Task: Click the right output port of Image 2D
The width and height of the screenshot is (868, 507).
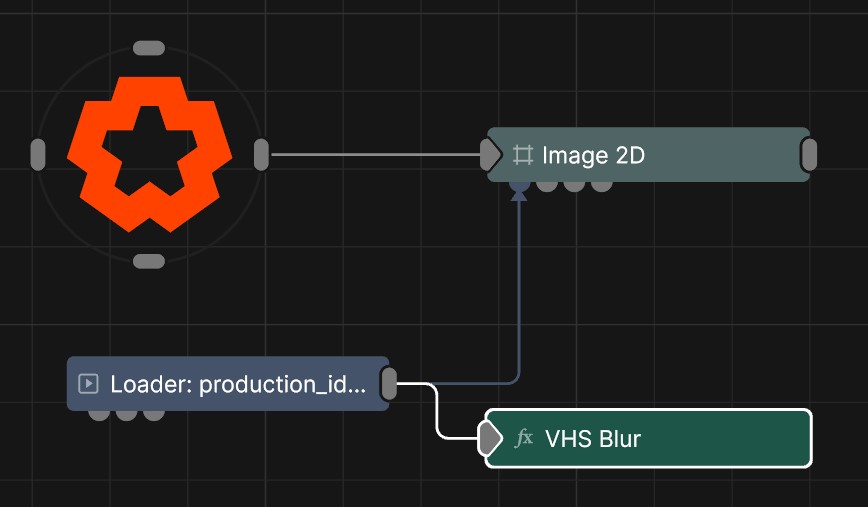Action: tap(809, 155)
